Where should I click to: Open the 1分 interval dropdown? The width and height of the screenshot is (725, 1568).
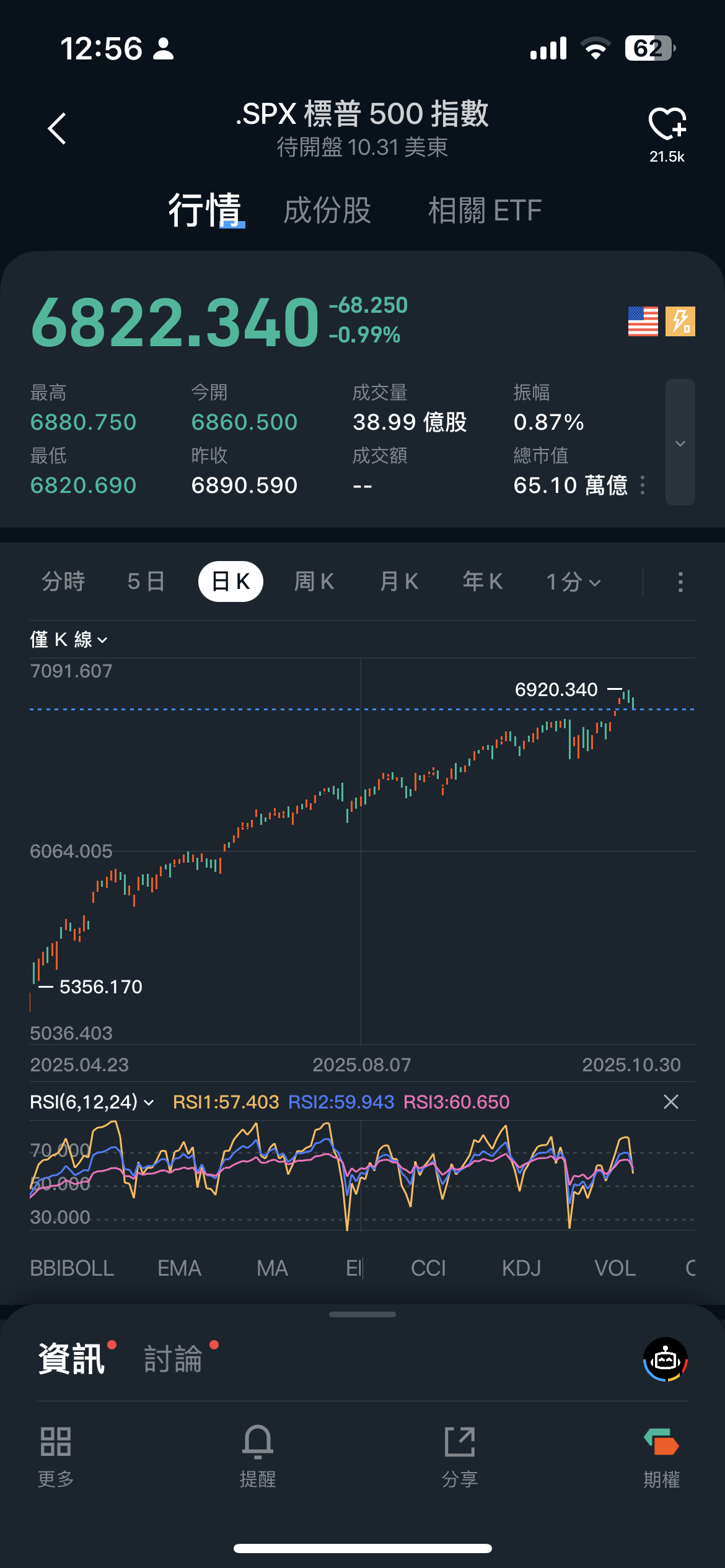tap(573, 582)
